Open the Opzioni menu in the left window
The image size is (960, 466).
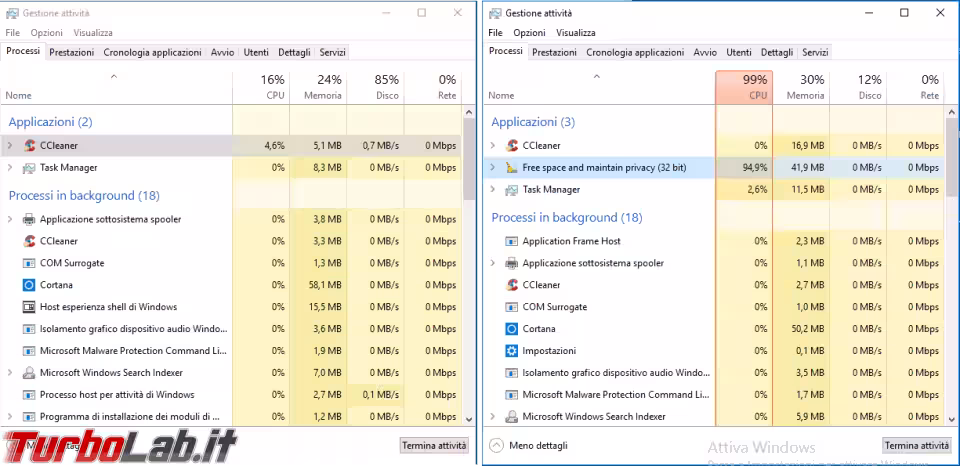click(46, 33)
